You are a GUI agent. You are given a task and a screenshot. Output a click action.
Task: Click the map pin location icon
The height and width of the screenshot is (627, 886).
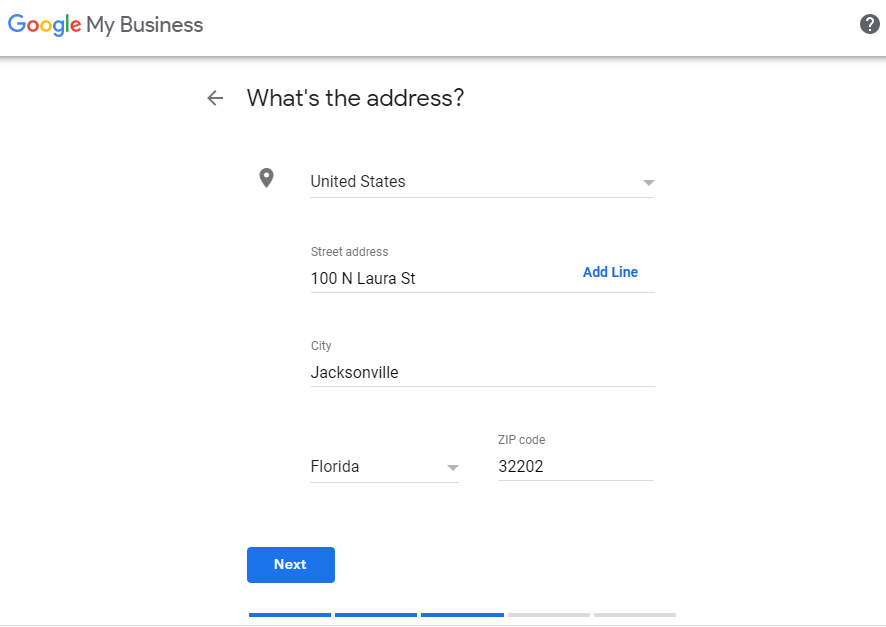point(266,178)
